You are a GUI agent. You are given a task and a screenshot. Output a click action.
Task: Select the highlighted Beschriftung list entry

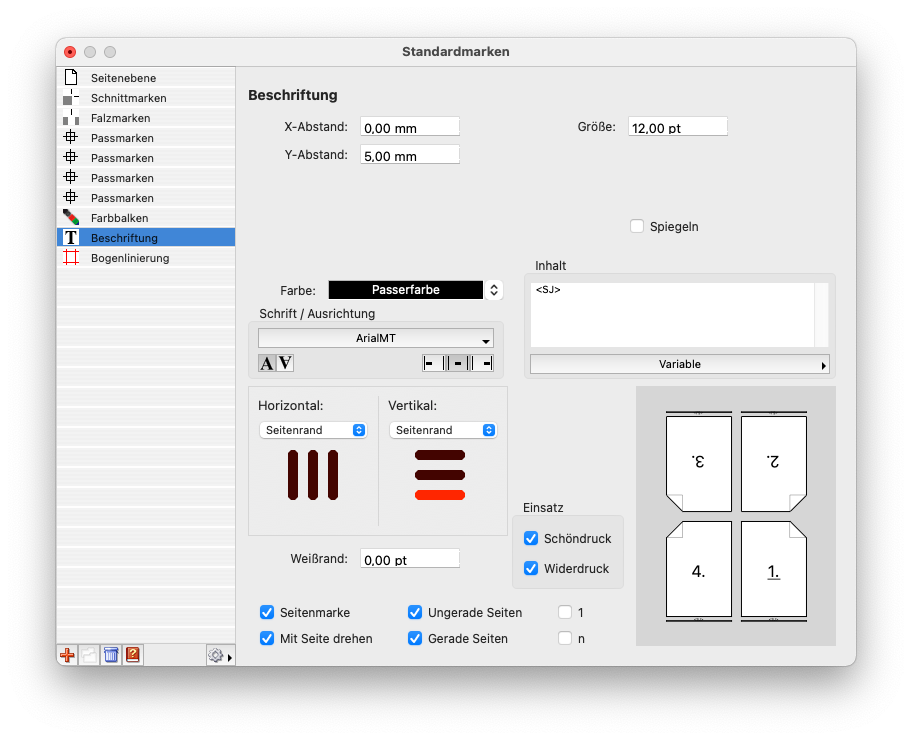146,237
